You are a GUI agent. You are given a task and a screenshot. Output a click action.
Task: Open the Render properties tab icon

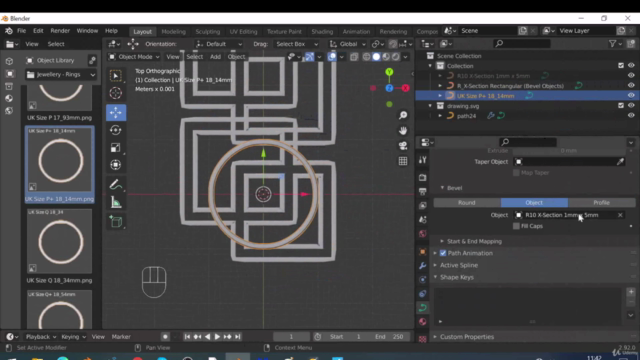tap(422, 178)
